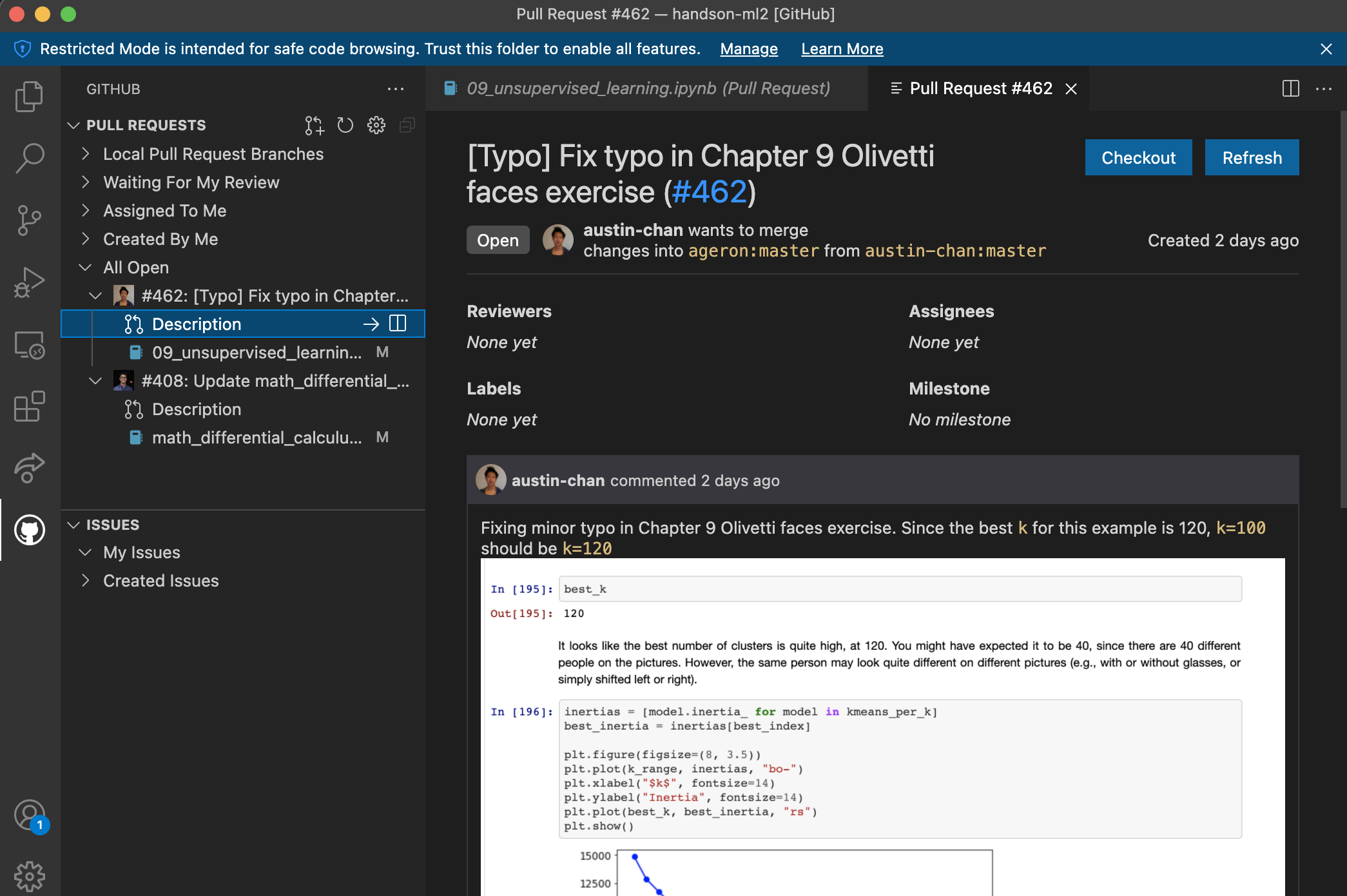Click the Milestone heading

click(x=949, y=389)
